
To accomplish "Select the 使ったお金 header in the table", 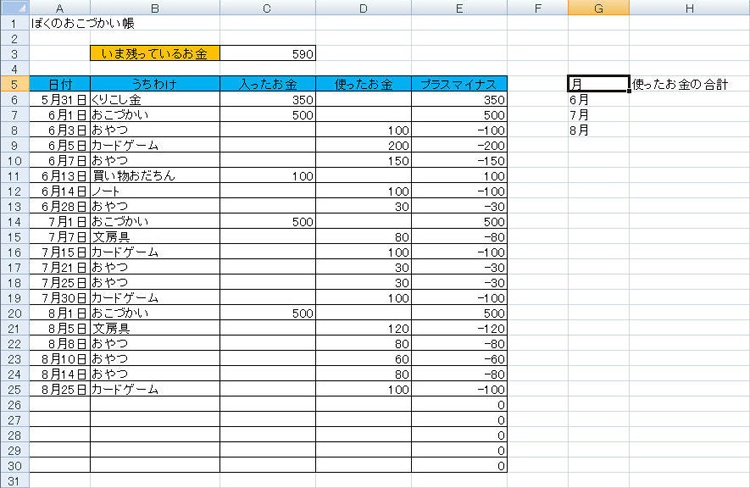I will [364, 84].
